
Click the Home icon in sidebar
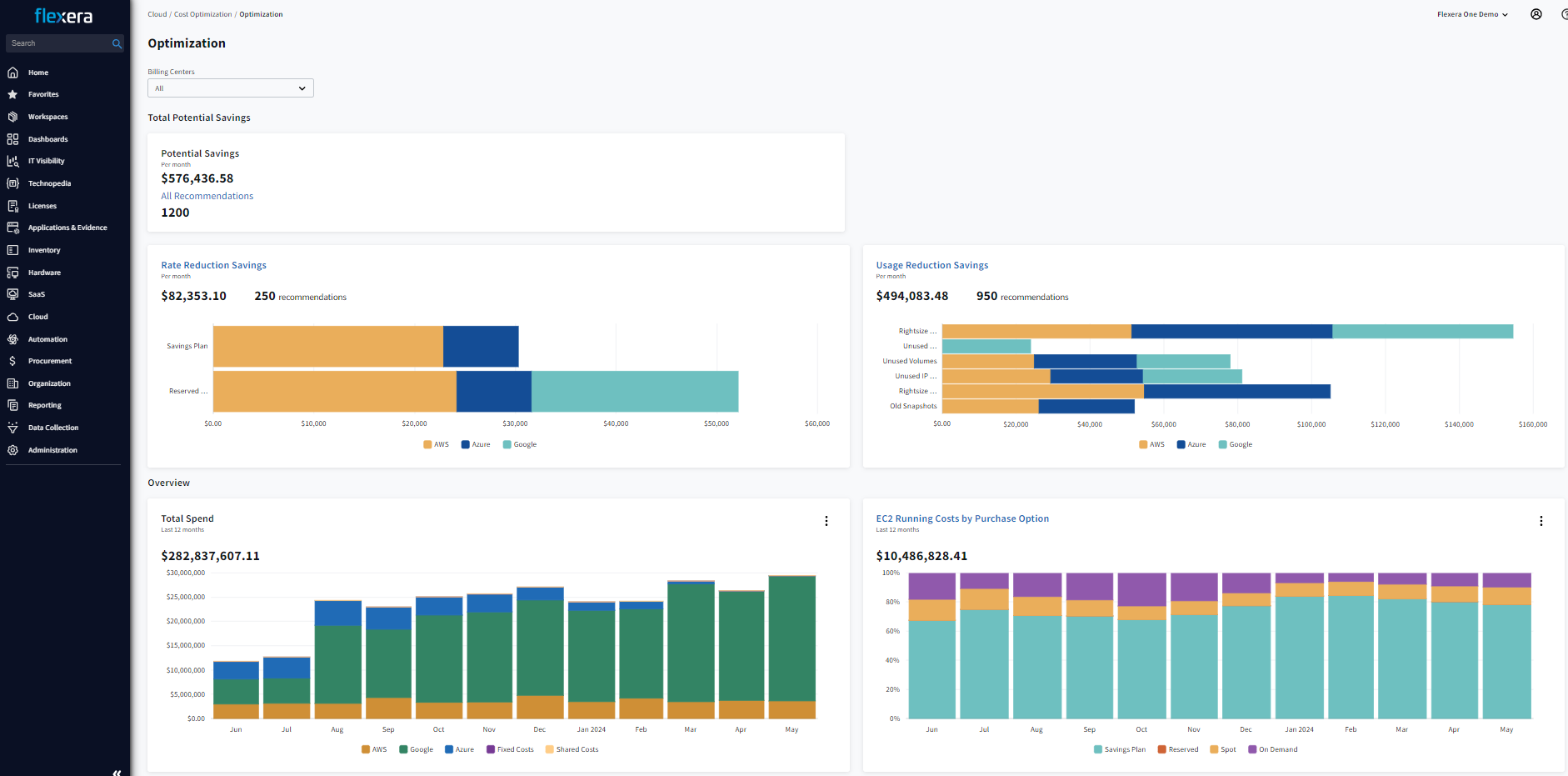click(x=12, y=73)
